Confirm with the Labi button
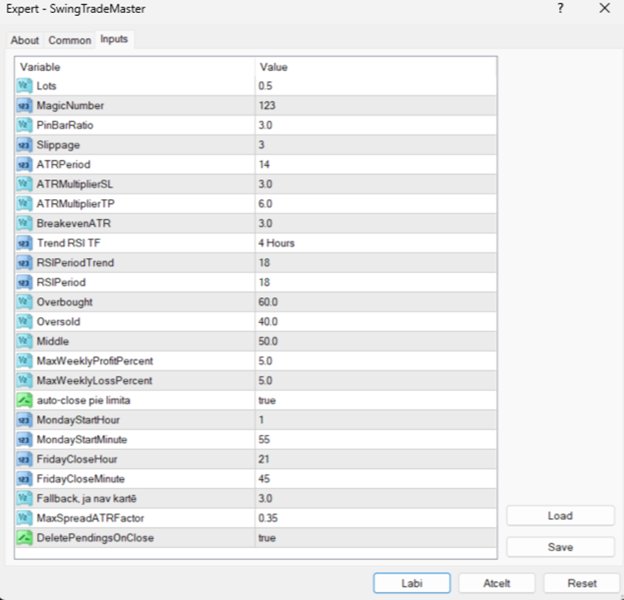Image resolution: width=624 pixels, height=600 pixels. 412,583
